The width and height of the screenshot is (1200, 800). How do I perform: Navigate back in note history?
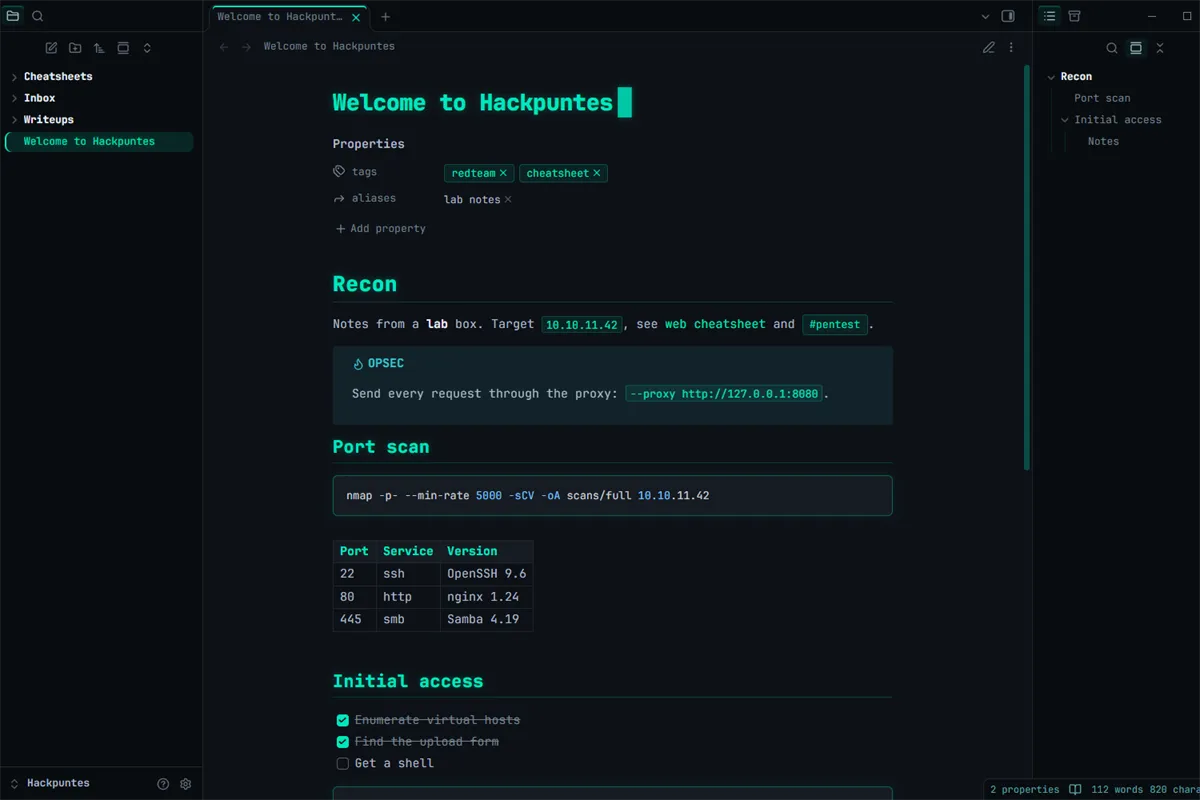click(x=224, y=47)
